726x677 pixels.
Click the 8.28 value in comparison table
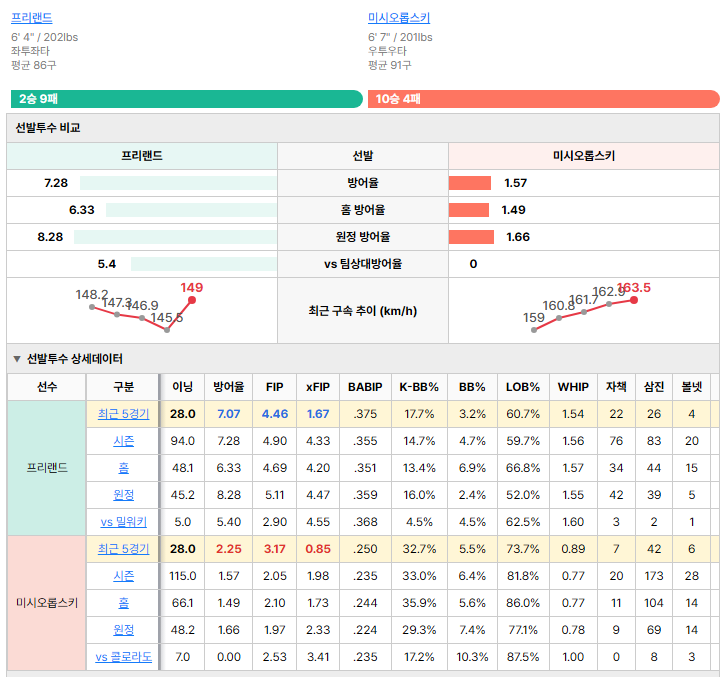(50, 237)
